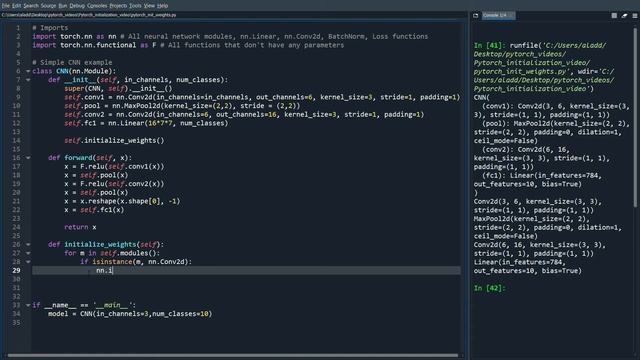Open the Edit menu
This screenshot has height=360, width=640.
pos(16,6)
